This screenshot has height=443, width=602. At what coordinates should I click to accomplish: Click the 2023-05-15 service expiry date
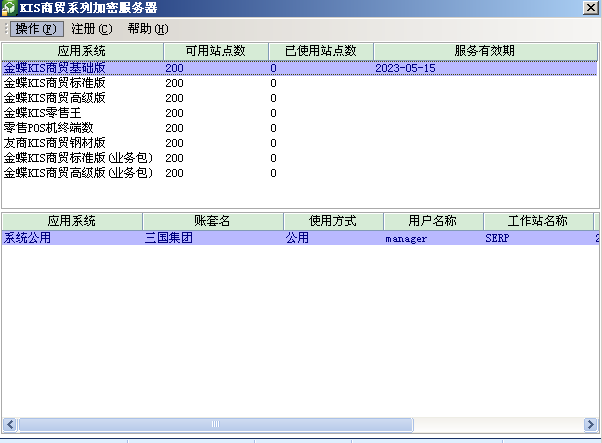tap(405, 68)
